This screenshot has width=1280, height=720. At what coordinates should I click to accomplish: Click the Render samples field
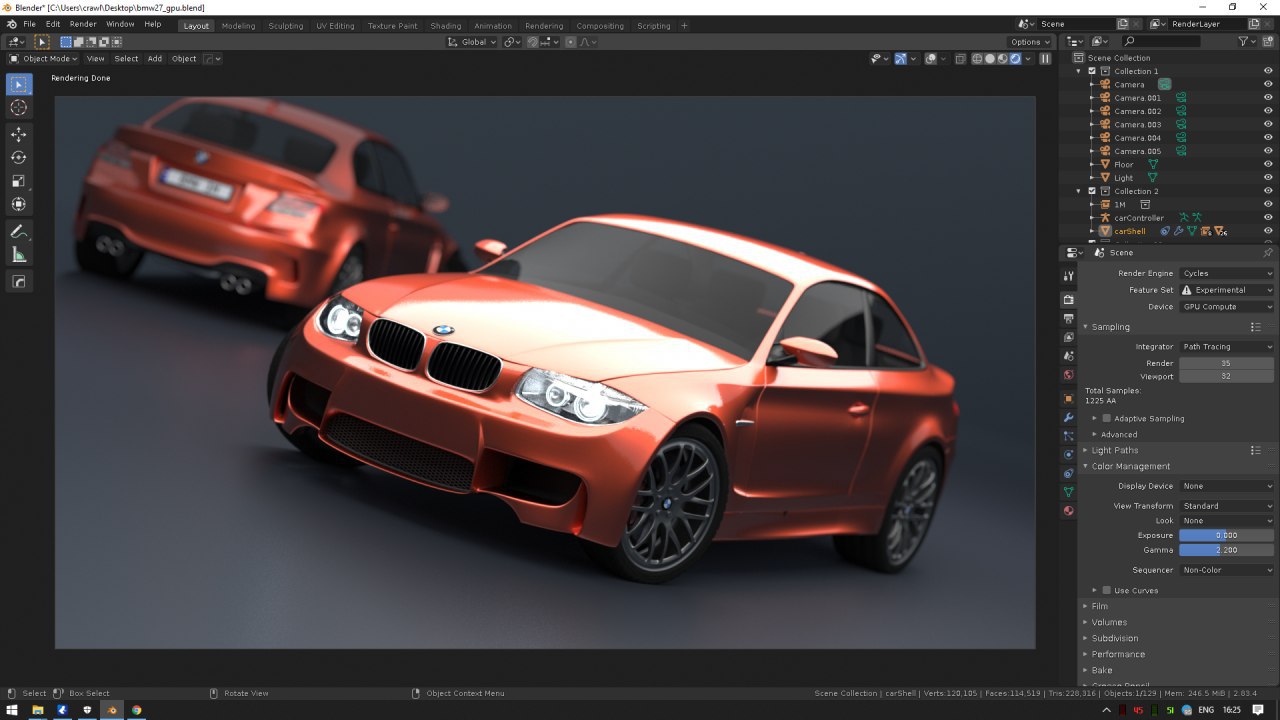click(1227, 363)
